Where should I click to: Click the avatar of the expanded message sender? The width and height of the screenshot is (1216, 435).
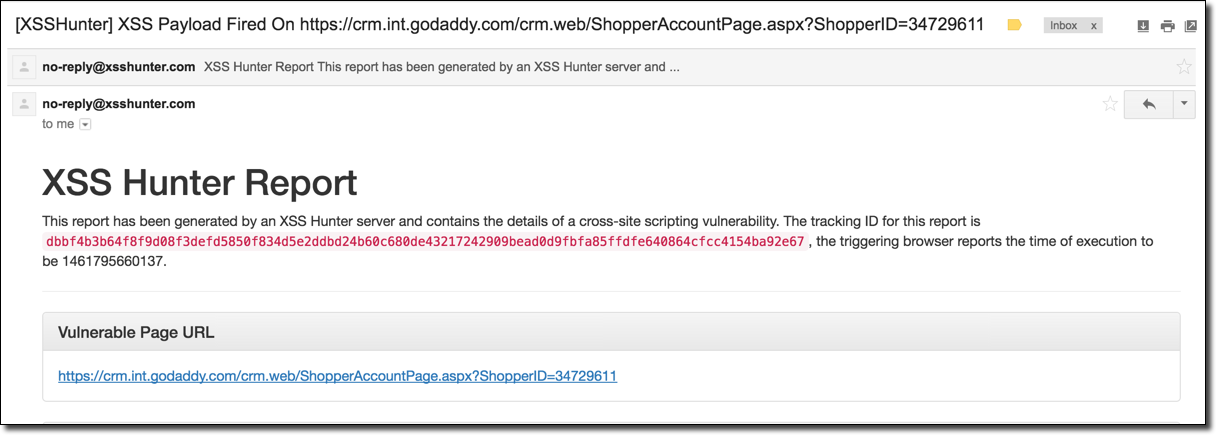(x=23, y=105)
